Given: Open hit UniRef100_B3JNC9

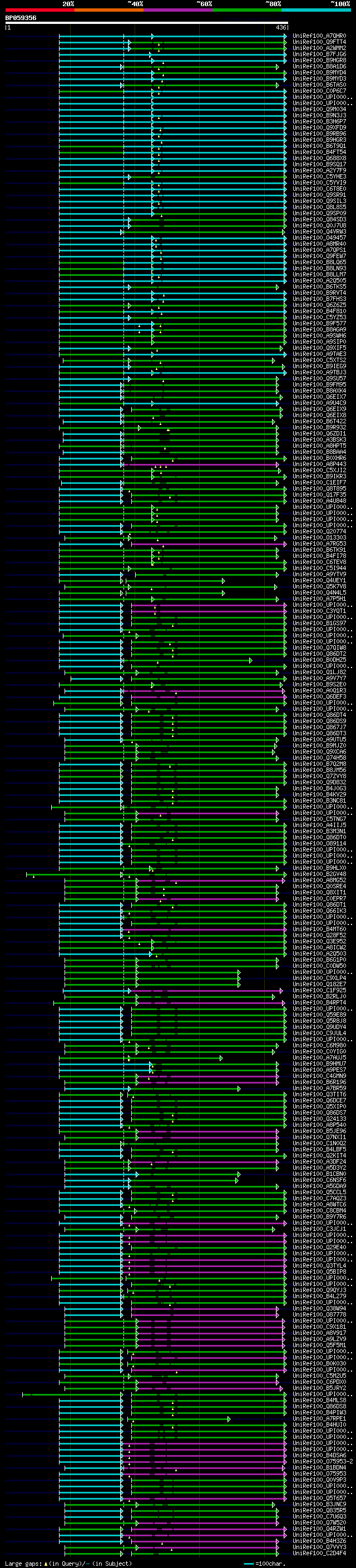Looking at the screenshot, I should click(x=319, y=1504).
